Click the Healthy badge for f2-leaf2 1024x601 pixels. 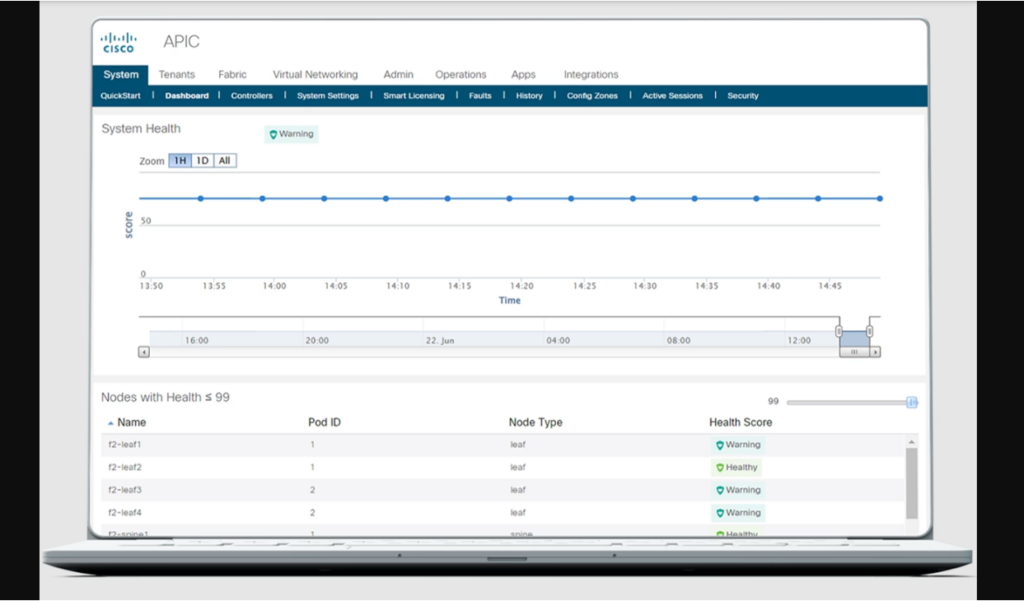(x=736, y=468)
